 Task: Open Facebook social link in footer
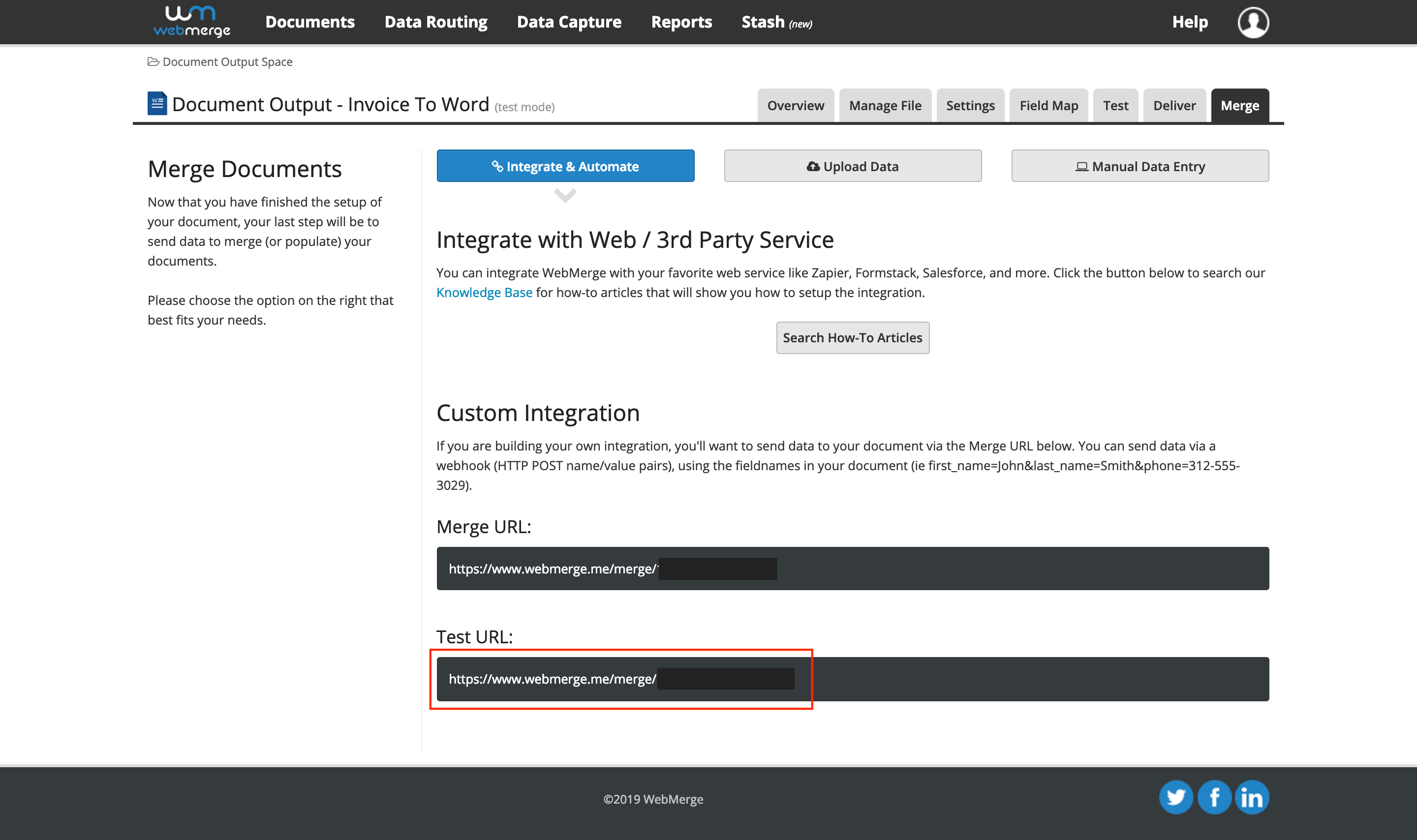coord(1214,798)
